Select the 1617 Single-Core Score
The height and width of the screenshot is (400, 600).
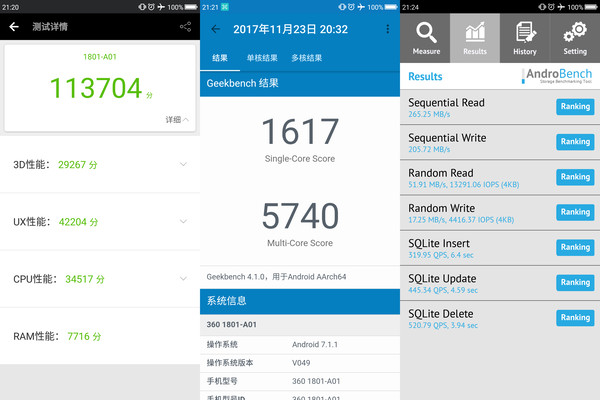point(300,131)
